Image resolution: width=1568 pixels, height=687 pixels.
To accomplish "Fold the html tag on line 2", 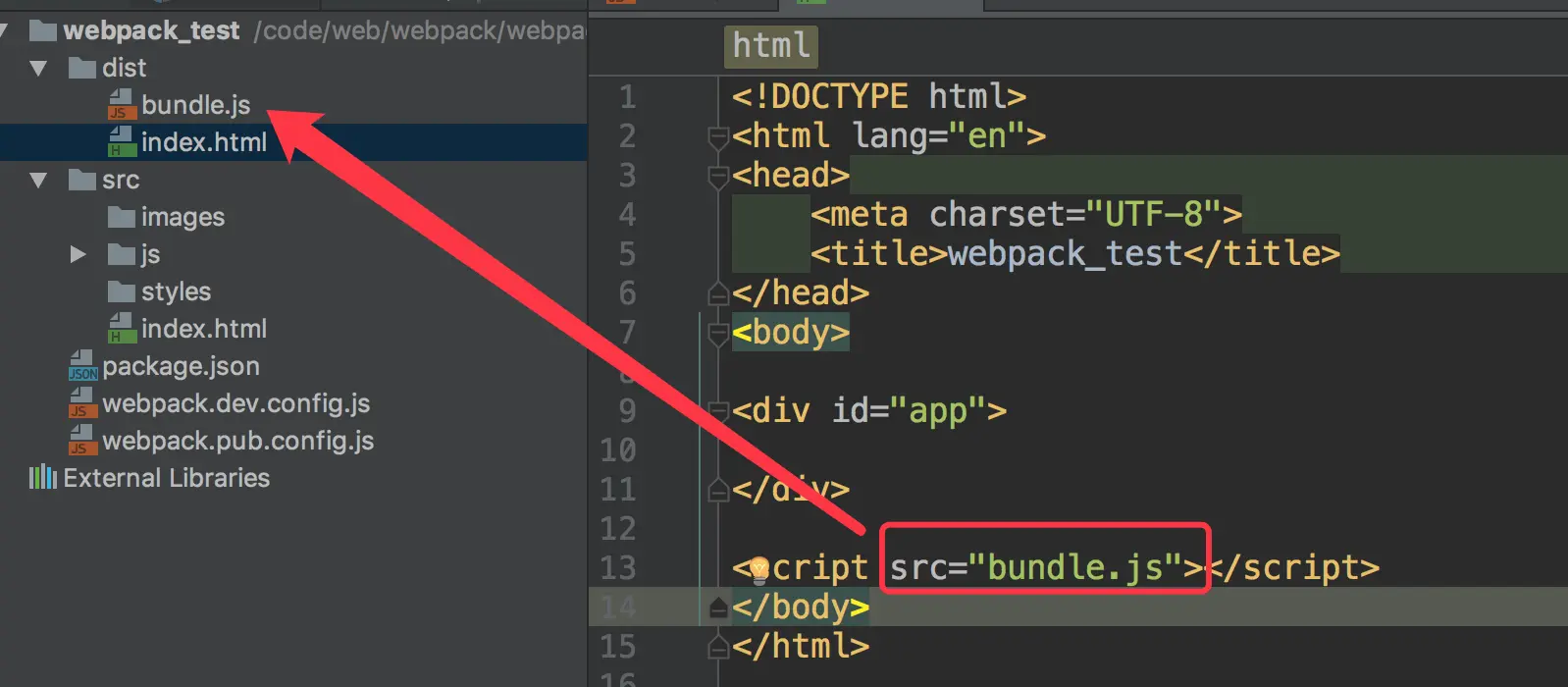I will click(718, 136).
